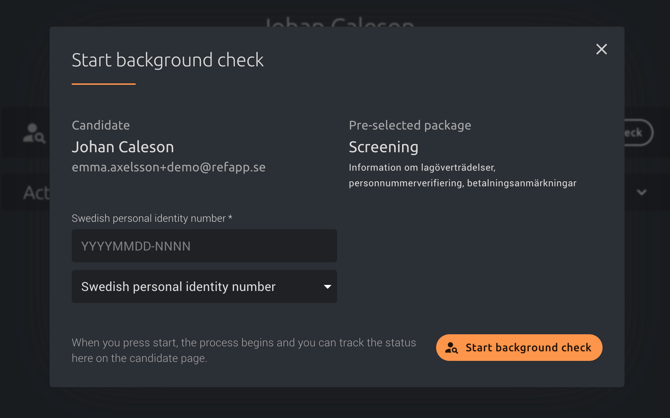Click the candidate name Johan Caleson
This screenshot has height=418, width=670.
pyautogui.click(x=123, y=147)
